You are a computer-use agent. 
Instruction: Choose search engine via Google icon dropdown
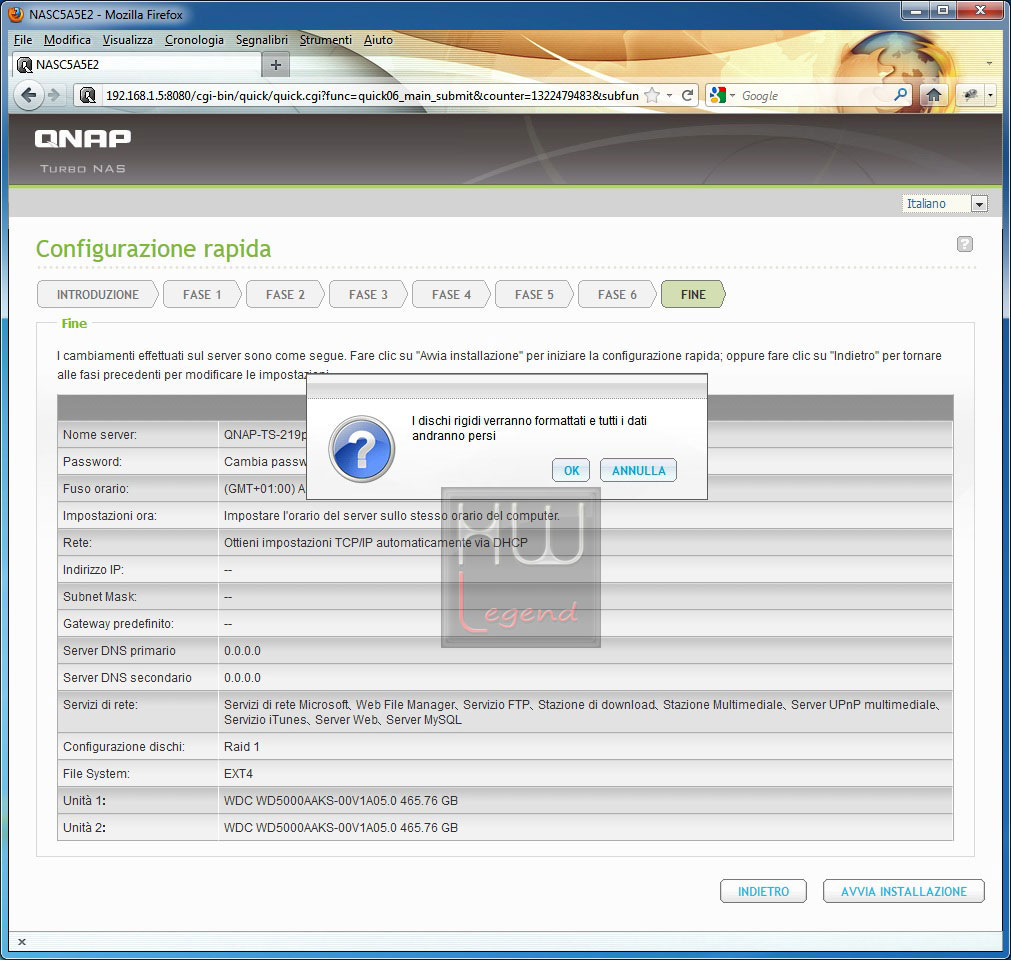coord(721,95)
